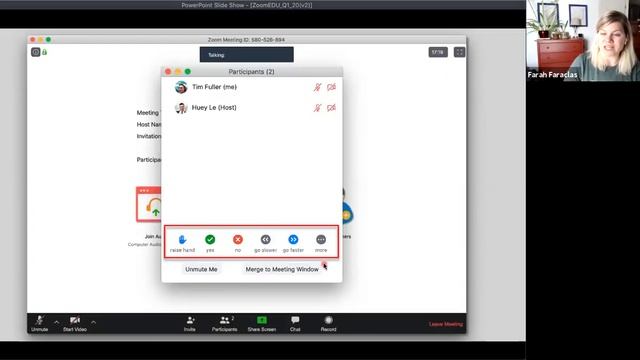Click Tim Fuller's avatar picture

click(181, 87)
